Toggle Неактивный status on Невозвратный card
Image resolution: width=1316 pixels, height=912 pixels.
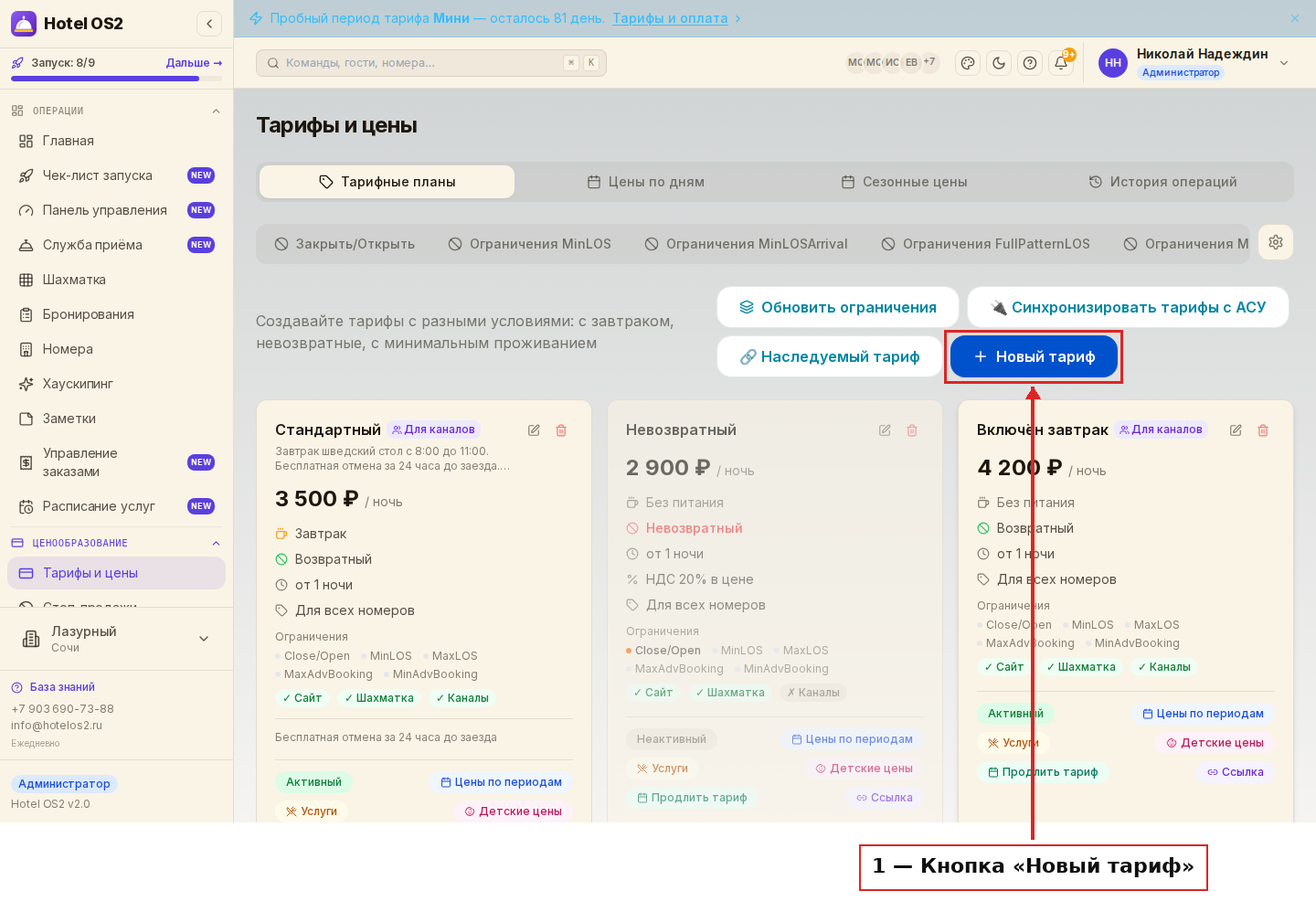tap(672, 739)
